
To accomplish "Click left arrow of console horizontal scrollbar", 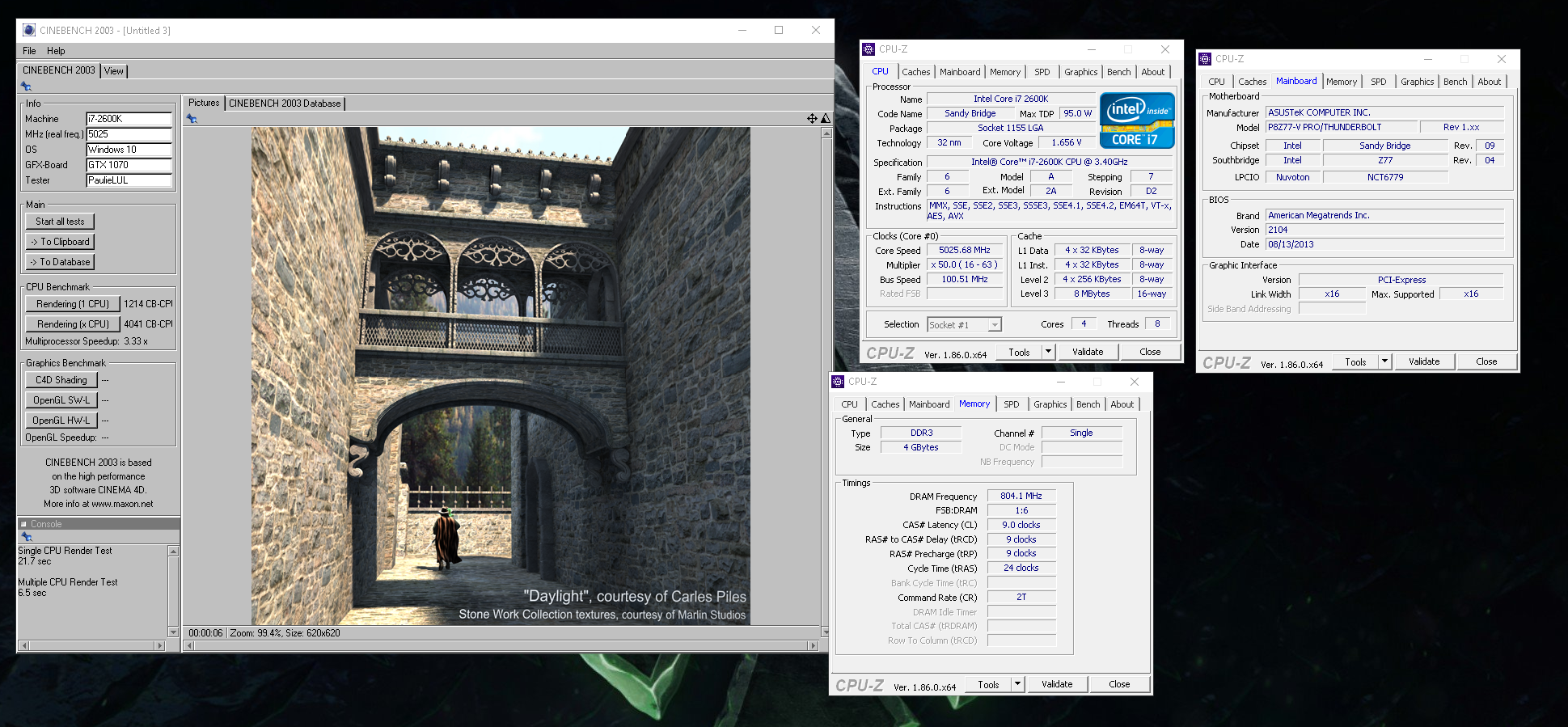I will 23,645.
